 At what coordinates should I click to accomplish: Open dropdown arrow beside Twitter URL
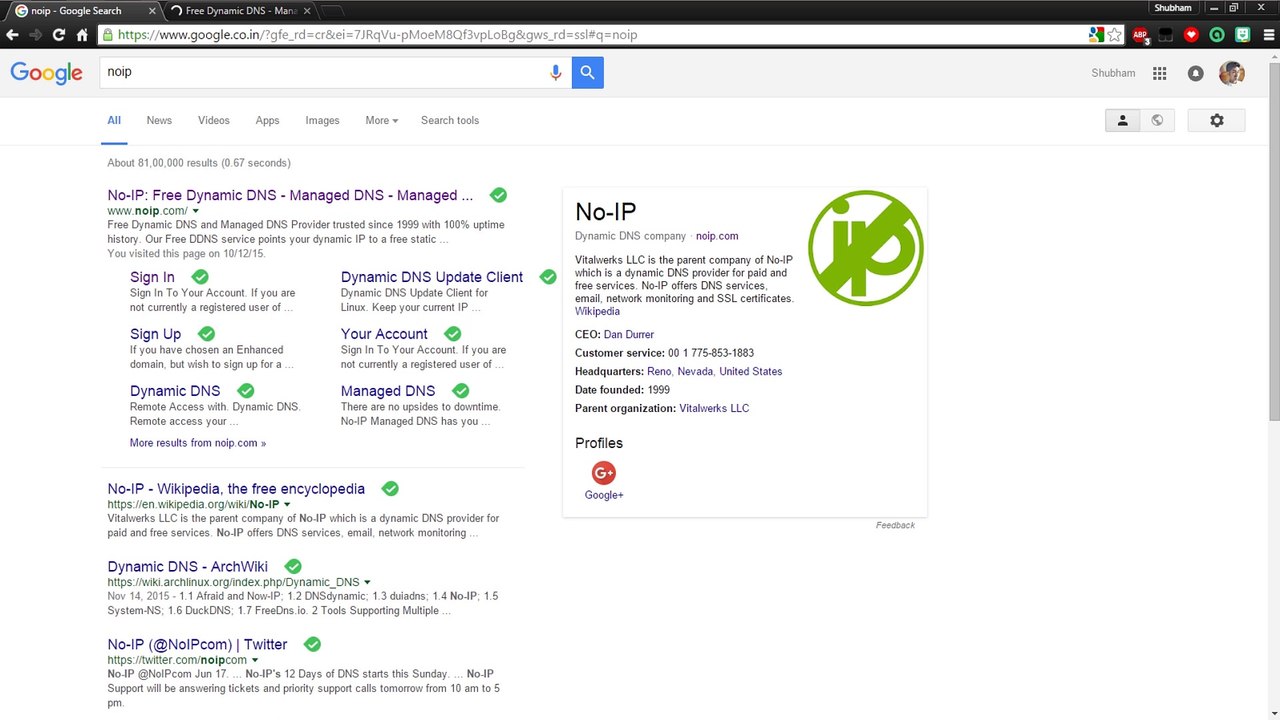coord(255,660)
